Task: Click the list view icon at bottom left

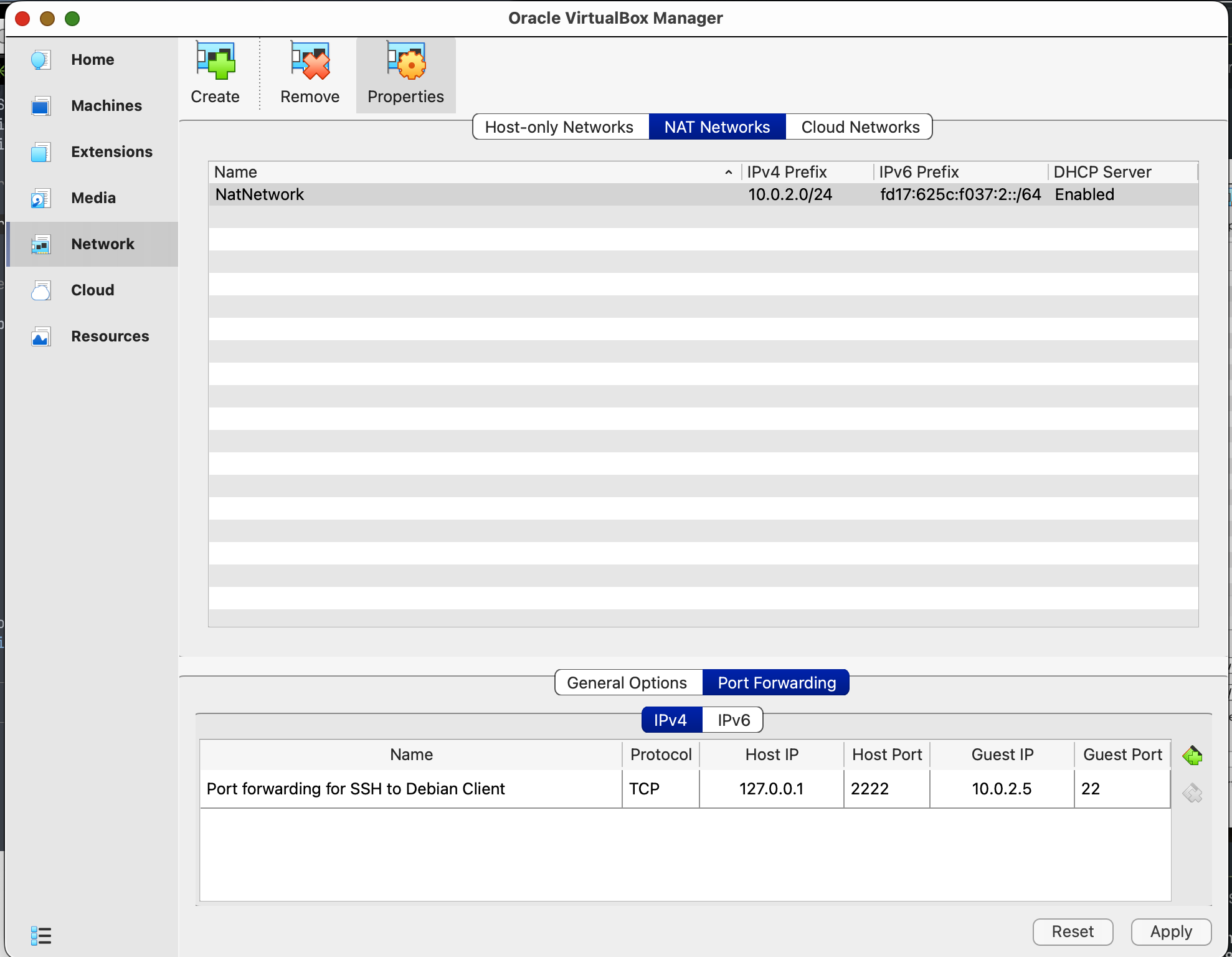Action: tap(41, 934)
